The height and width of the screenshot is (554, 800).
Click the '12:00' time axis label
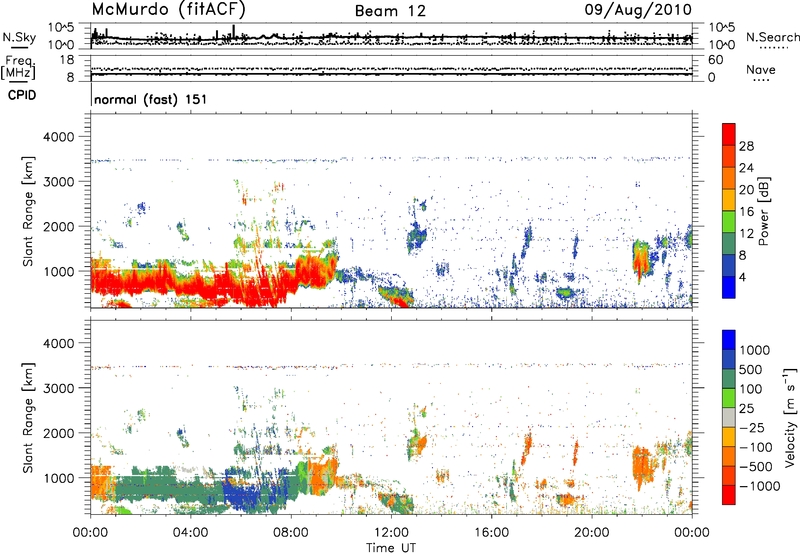(391, 533)
